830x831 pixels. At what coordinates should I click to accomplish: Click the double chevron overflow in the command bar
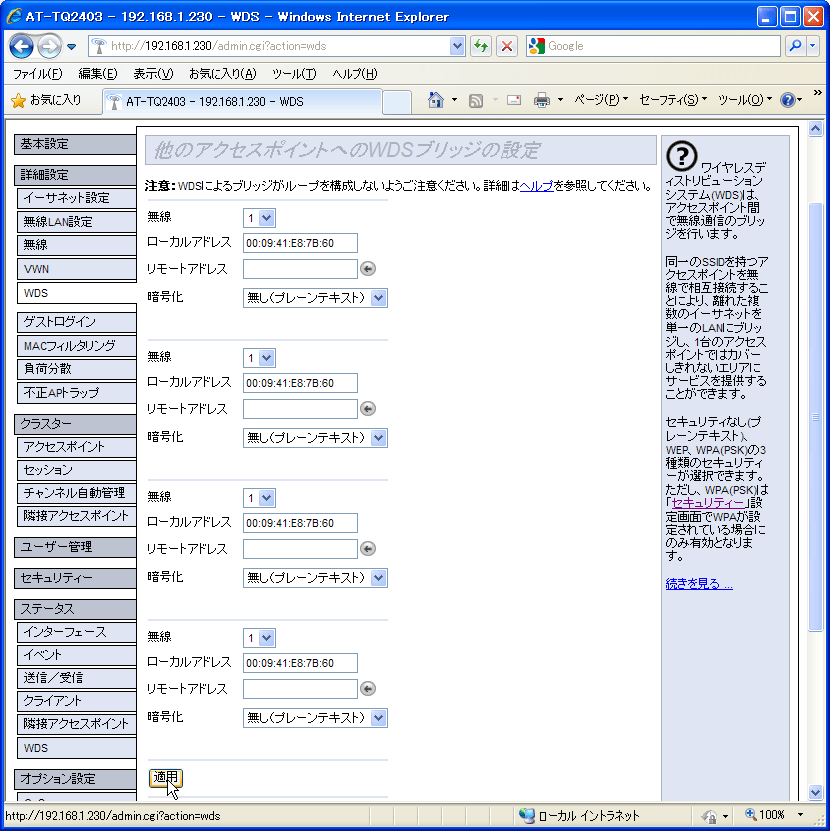pyautogui.click(x=817, y=92)
